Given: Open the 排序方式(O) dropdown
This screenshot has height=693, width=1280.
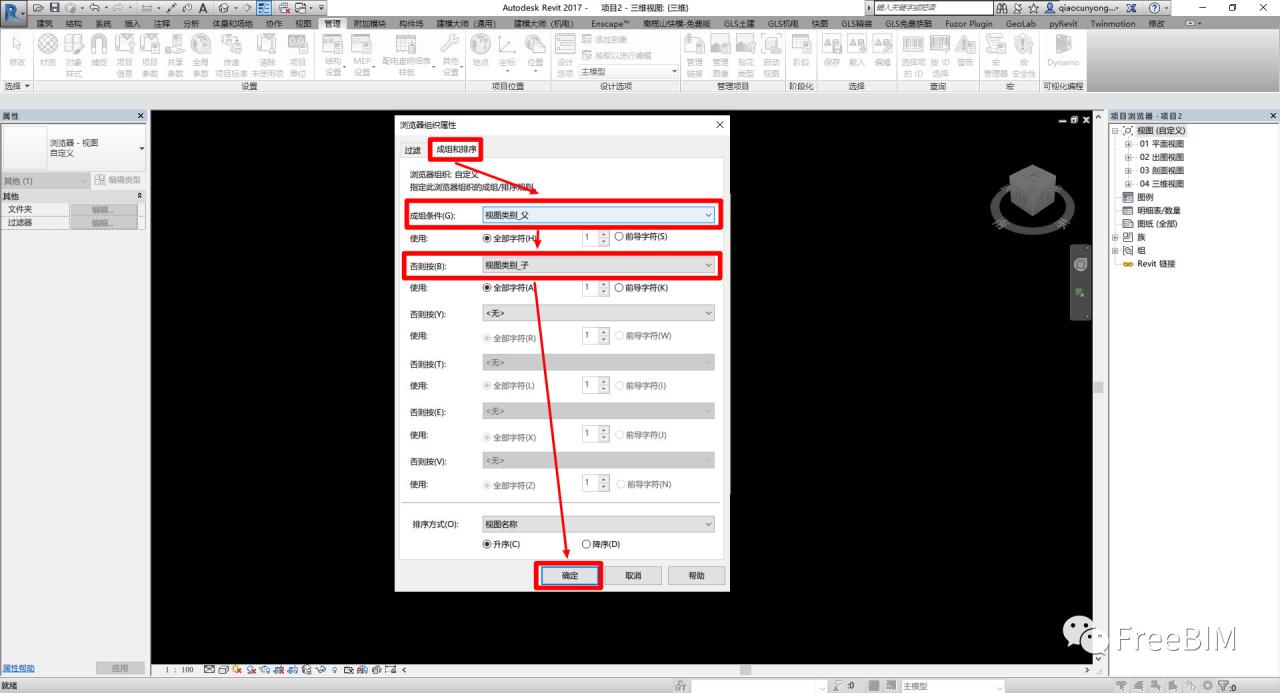Looking at the screenshot, I should [598, 524].
